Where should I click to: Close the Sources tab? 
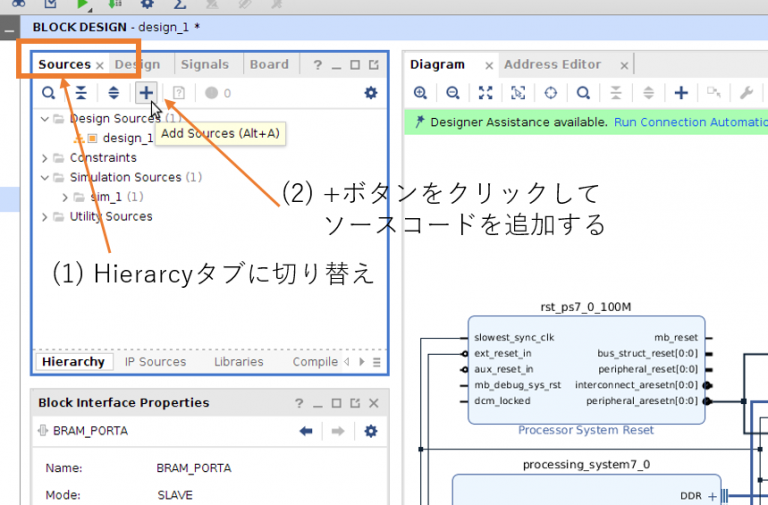click(x=100, y=66)
